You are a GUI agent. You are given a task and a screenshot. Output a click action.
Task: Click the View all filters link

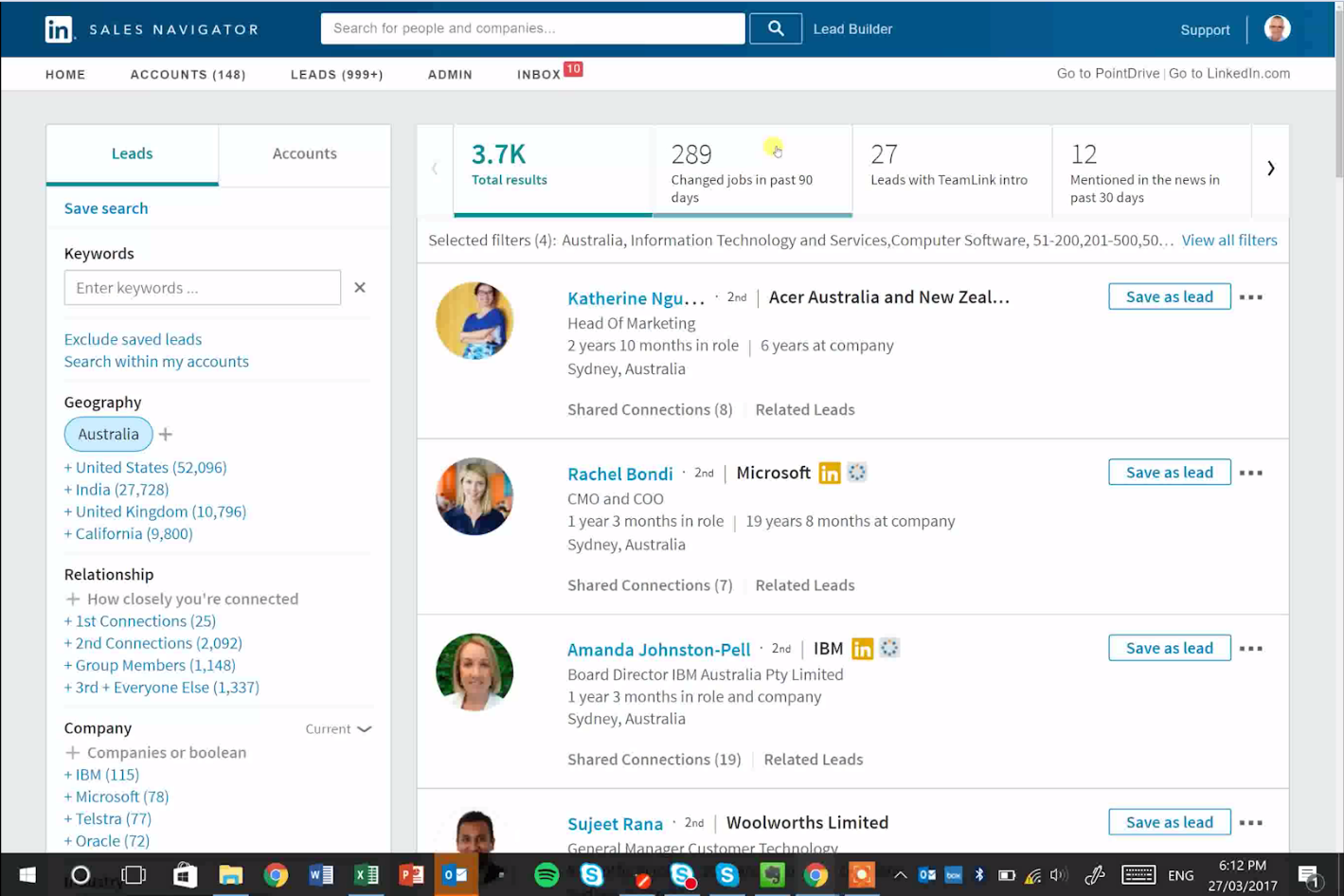point(1228,241)
